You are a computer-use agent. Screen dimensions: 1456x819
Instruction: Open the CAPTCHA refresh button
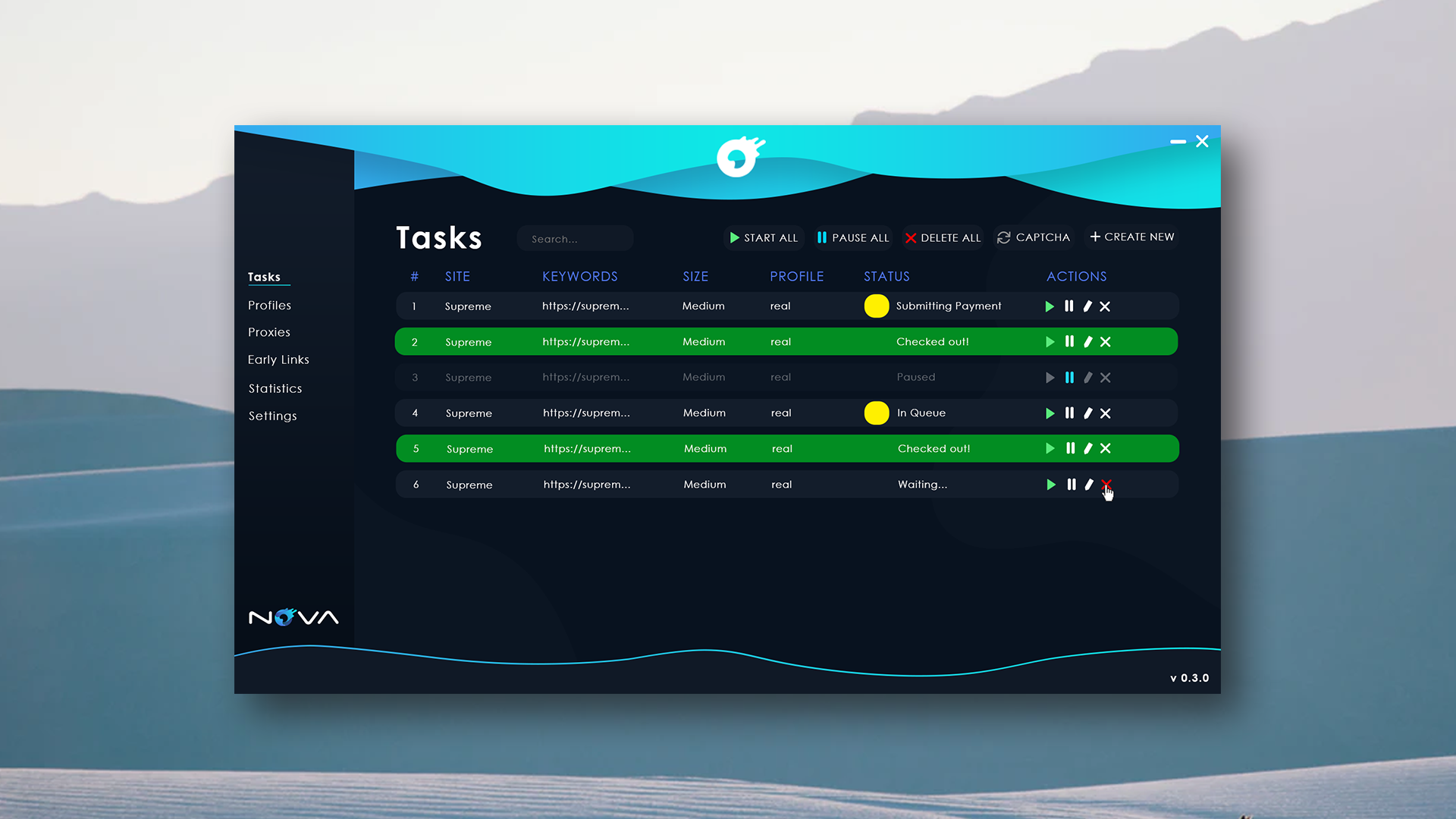point(1034,238)
